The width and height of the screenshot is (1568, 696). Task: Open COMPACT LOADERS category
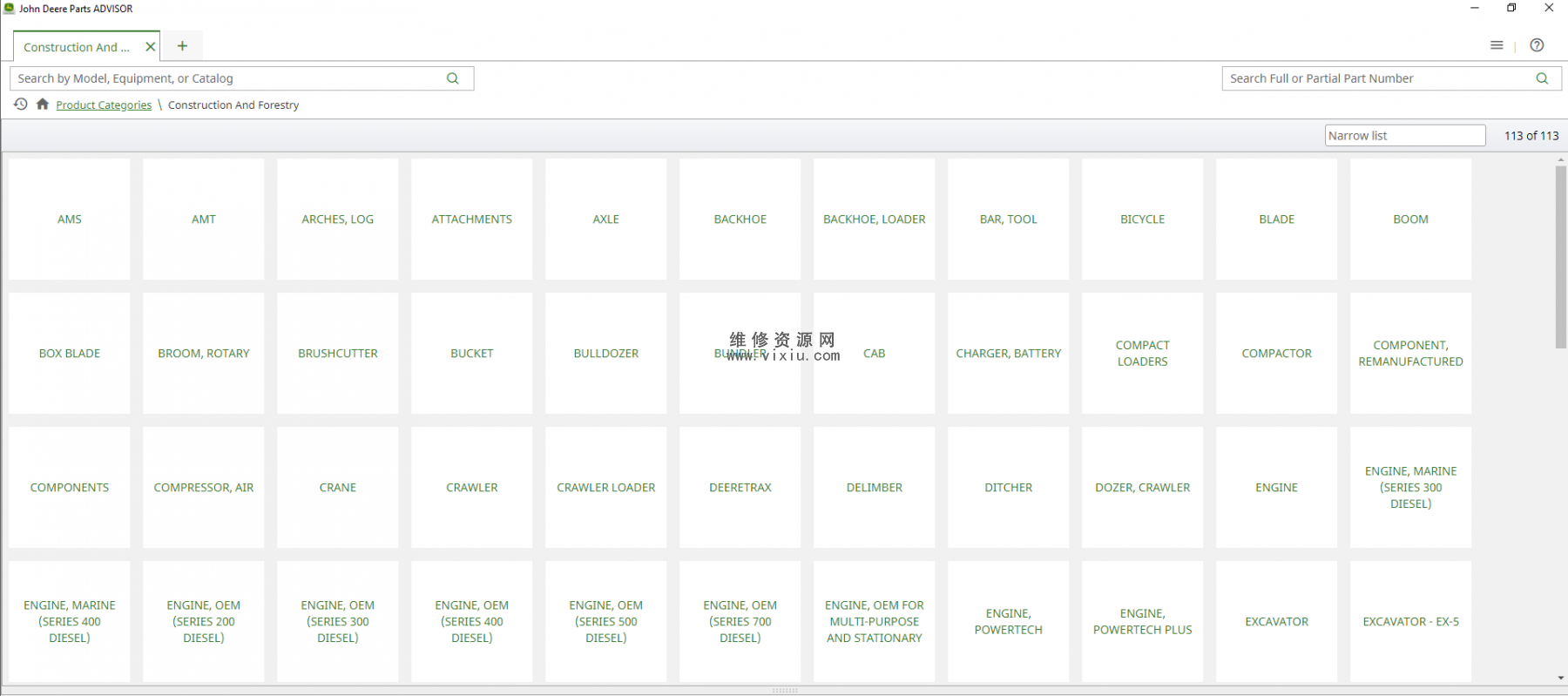tap(1143, 354)
